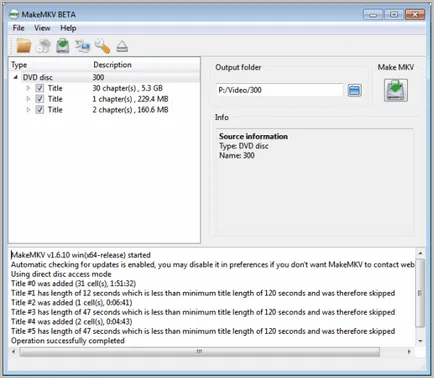Select the '30 chapter(s) , 5.3 GB' text
Image resolution: width=434 pixels, height=378 pixels.
pyautogui.click(x=128, y=88)
